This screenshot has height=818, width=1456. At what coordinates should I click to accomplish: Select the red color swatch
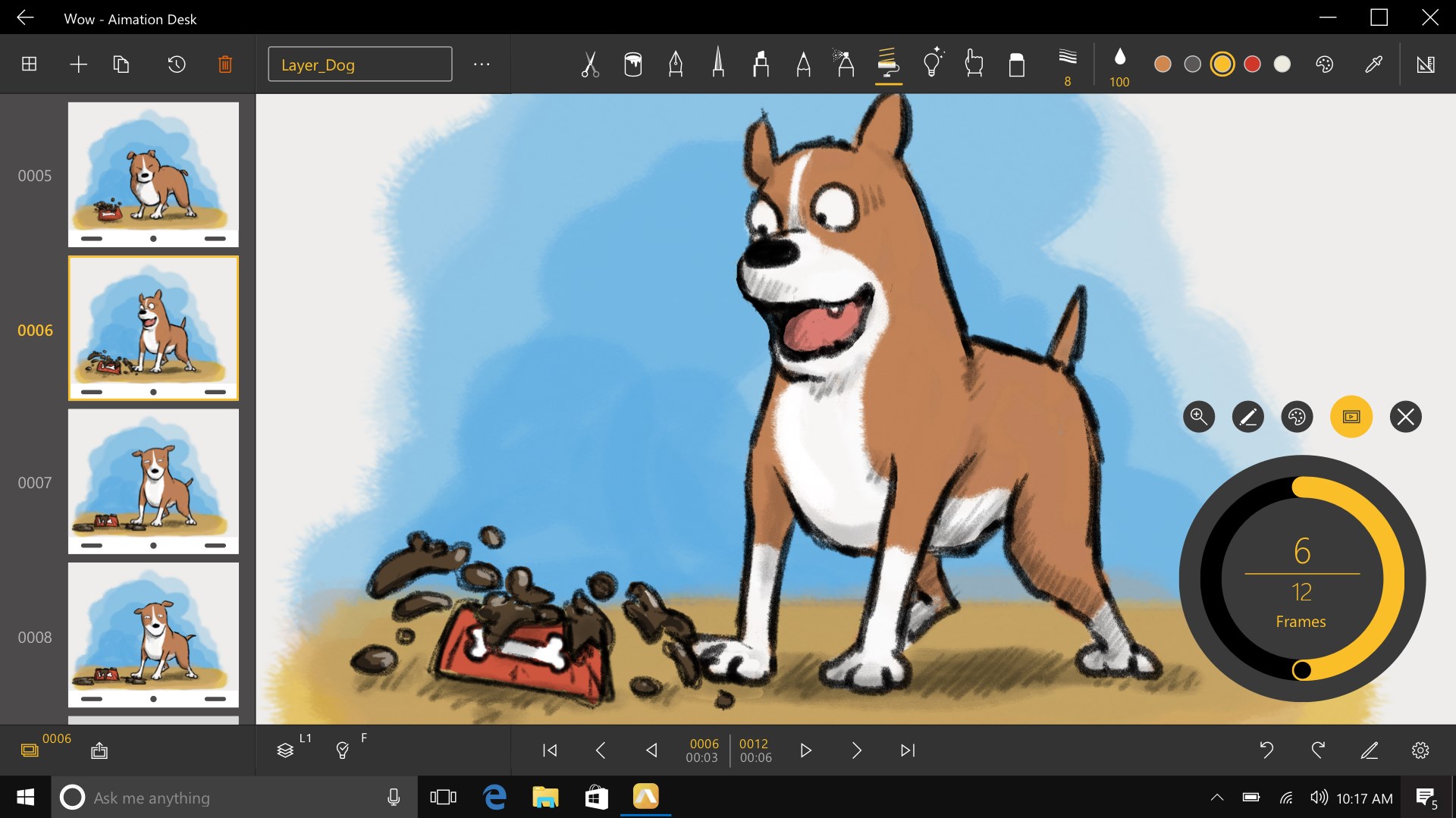(1253, 64)
